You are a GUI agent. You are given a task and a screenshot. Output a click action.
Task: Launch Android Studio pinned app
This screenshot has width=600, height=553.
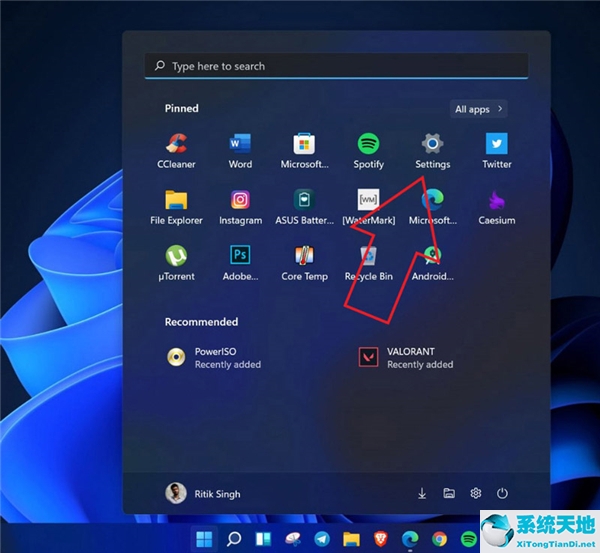coord(433,263)
